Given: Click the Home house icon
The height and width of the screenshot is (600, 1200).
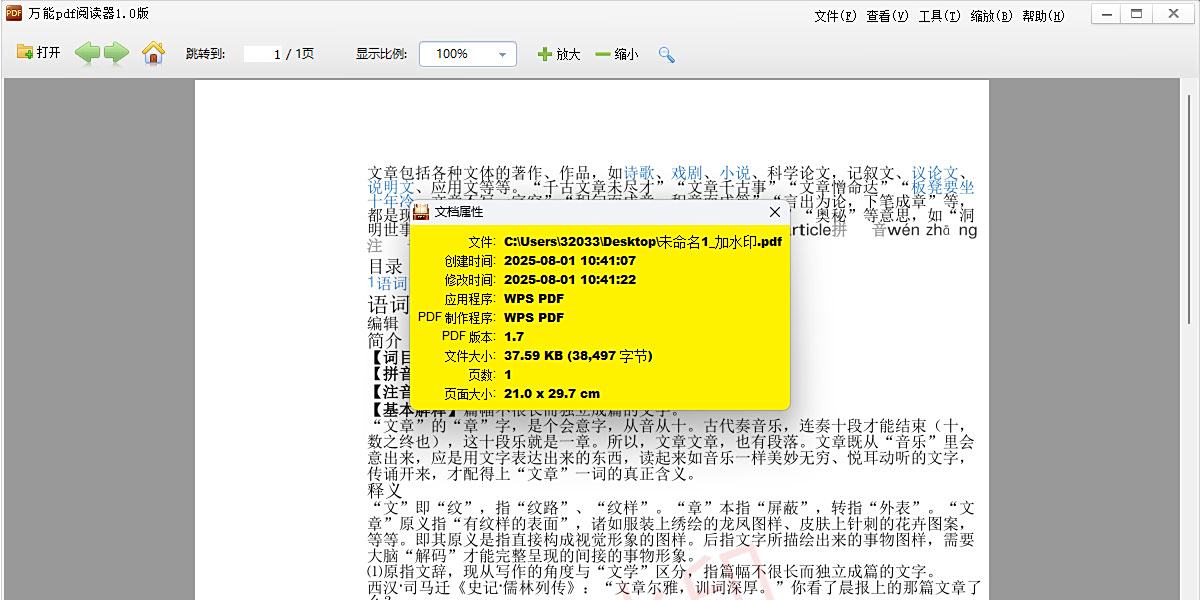Looking at the screenshot, I should (153, 53).
